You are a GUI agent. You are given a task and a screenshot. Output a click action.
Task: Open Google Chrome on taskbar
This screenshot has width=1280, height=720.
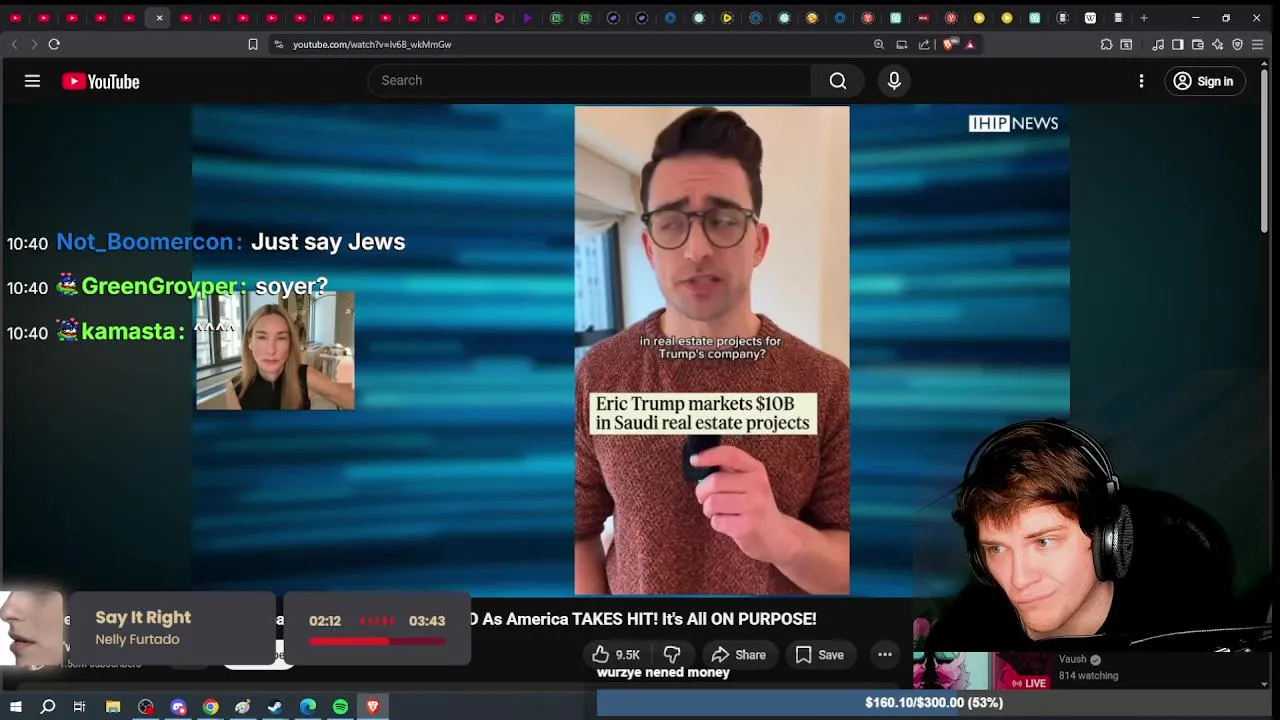click(x=210, y=707)
